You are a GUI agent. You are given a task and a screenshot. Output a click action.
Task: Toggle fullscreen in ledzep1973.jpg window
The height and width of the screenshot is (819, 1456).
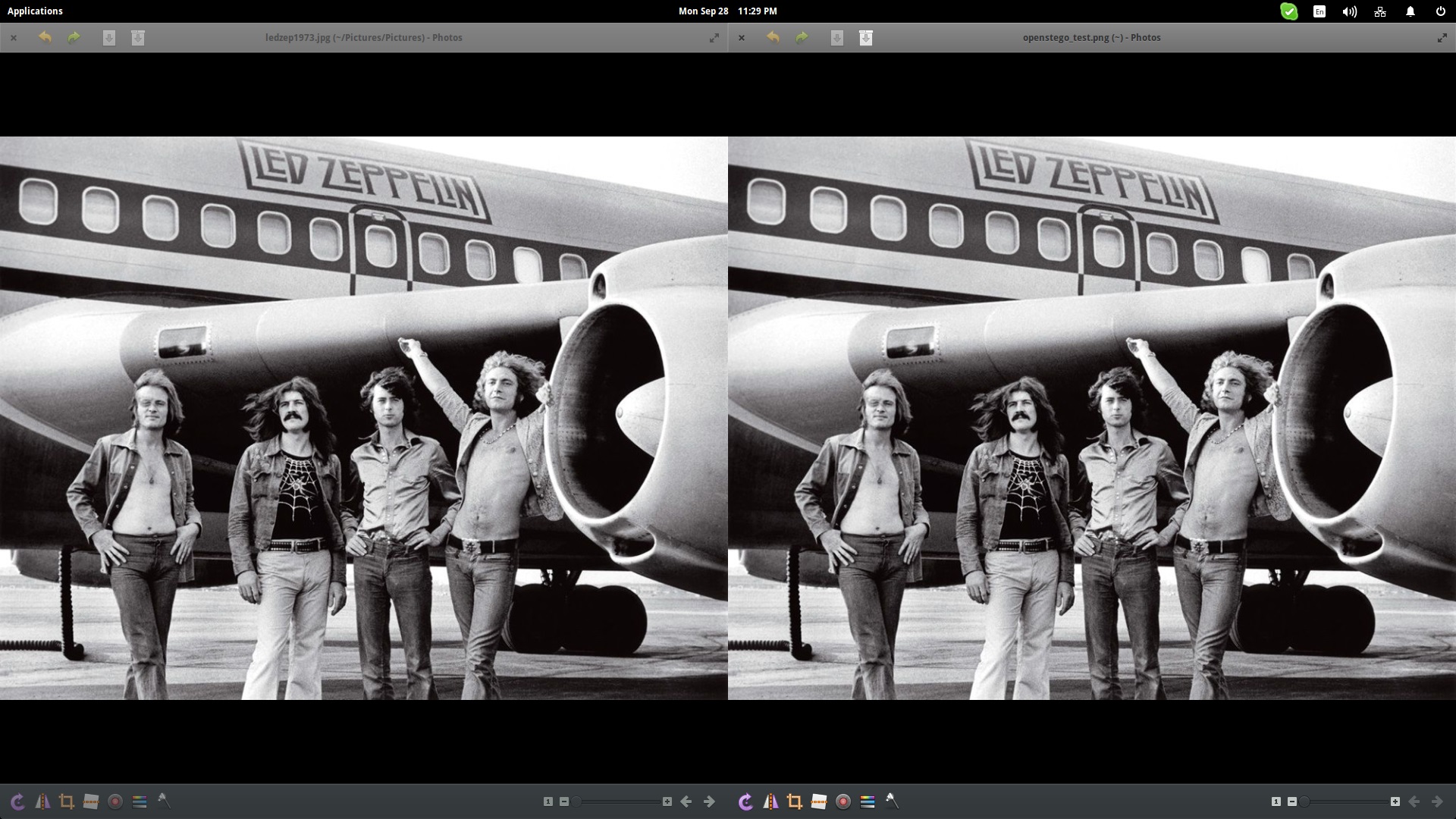coord(714,38)
